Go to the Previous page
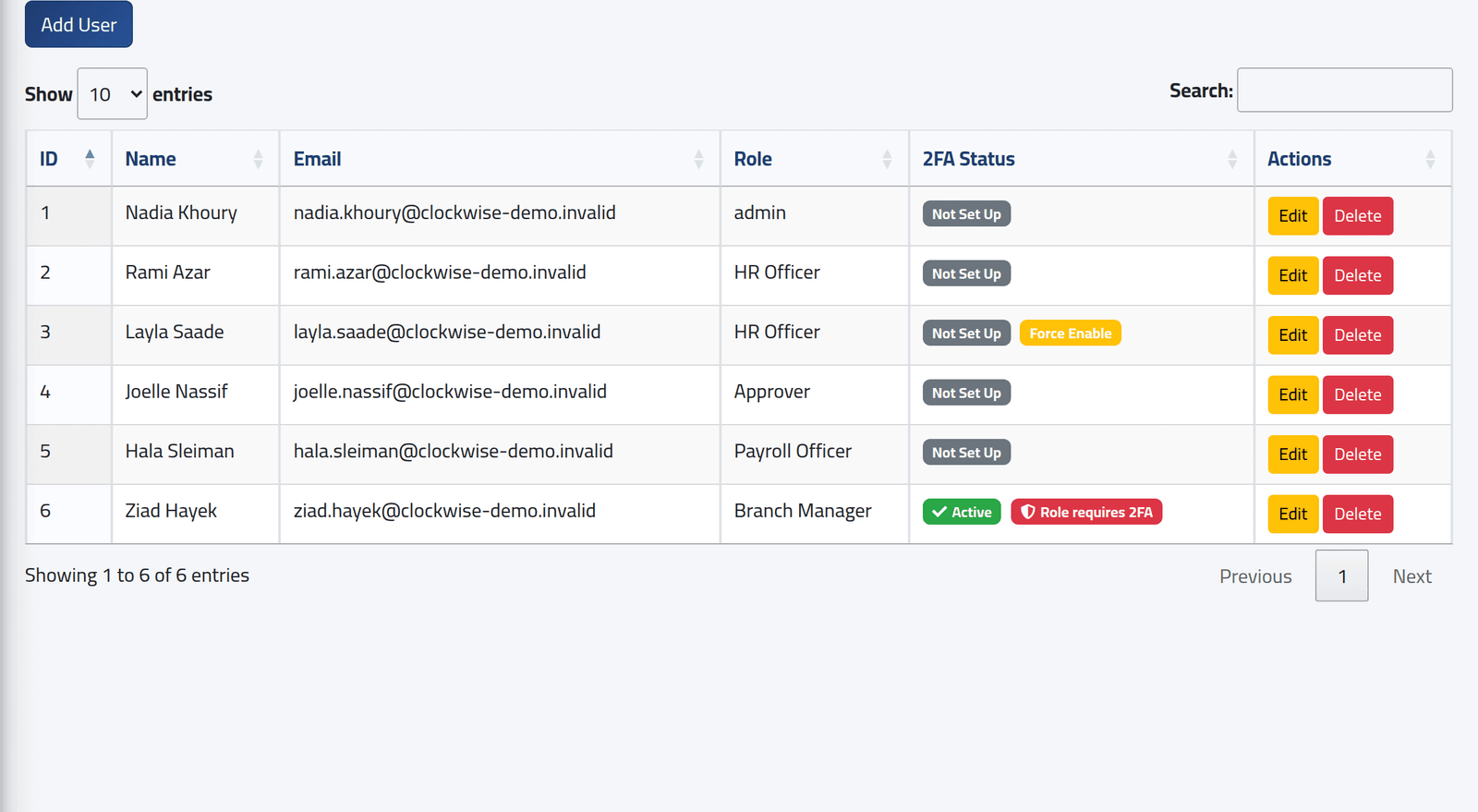This screenshot has width=1478, height=812. pyautogui.click(x=1255, y=576)
